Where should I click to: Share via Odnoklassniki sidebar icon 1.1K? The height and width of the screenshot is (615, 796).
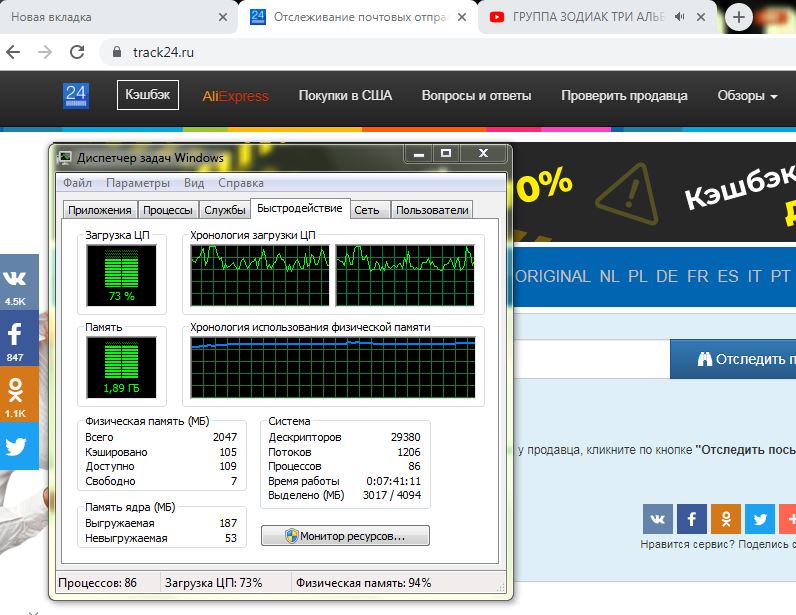click(19, 394)
